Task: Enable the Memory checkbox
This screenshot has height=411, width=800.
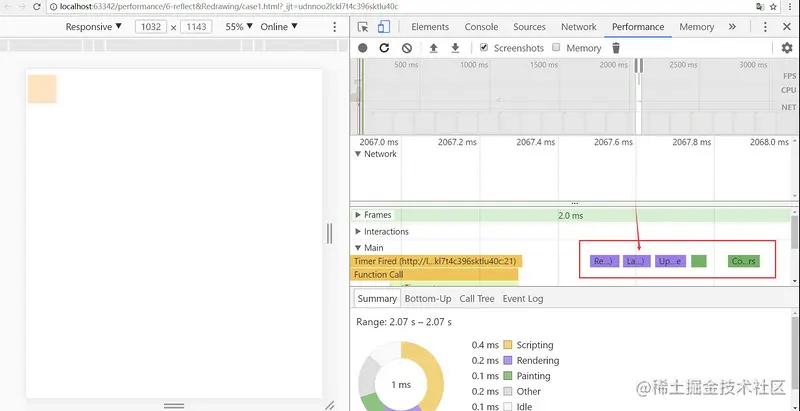Action: click(x=557, y=47)
